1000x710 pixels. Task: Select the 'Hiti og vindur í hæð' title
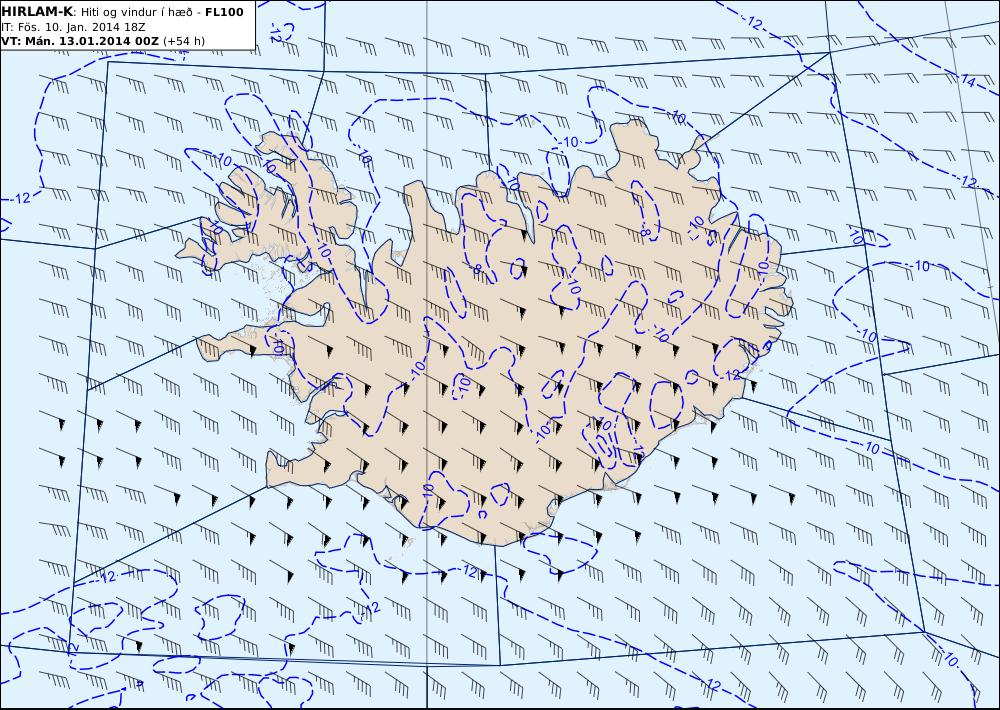136,13
